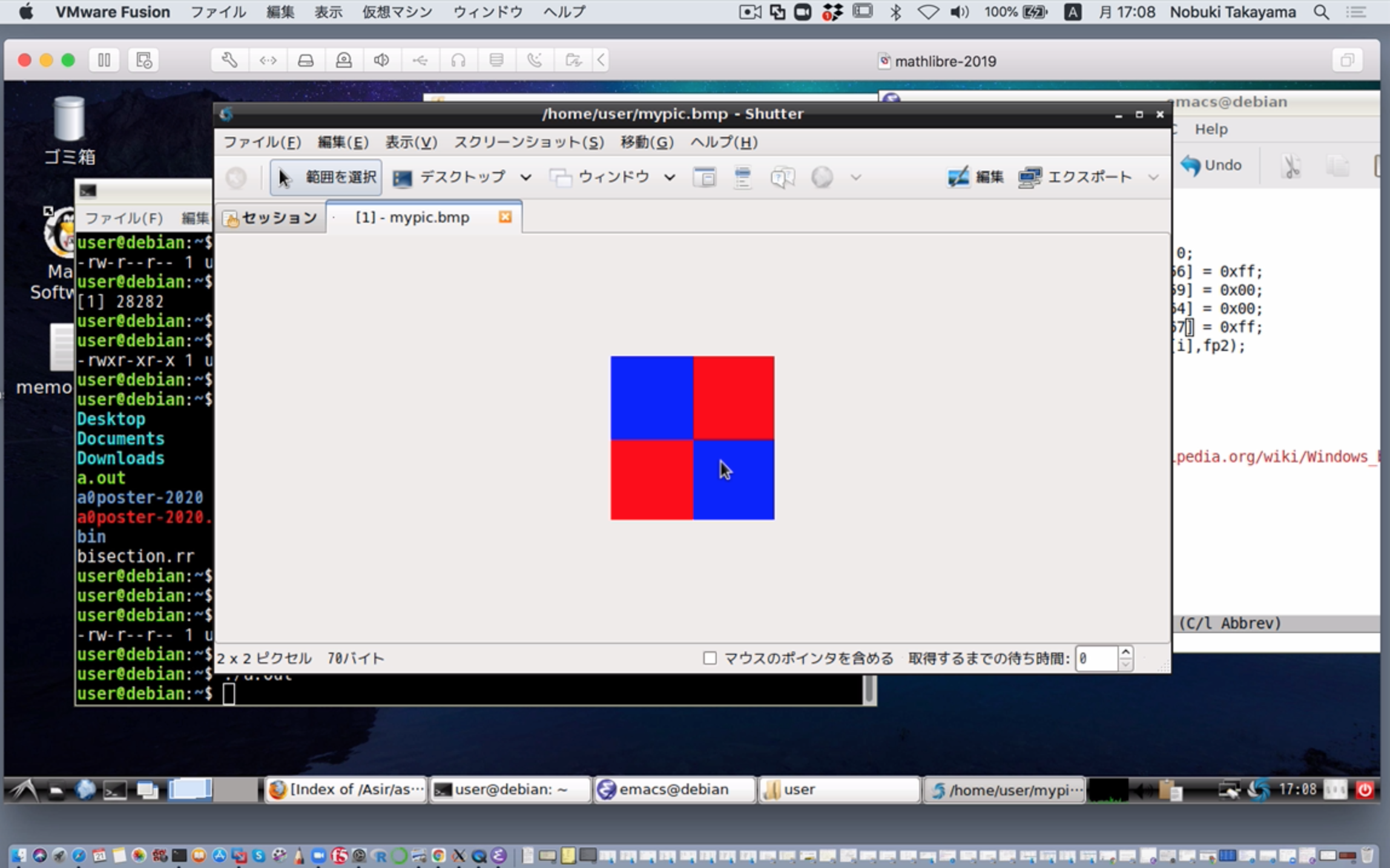
Task: Pause the VM with VMware pause button
Action: click(x=104, y=60)
